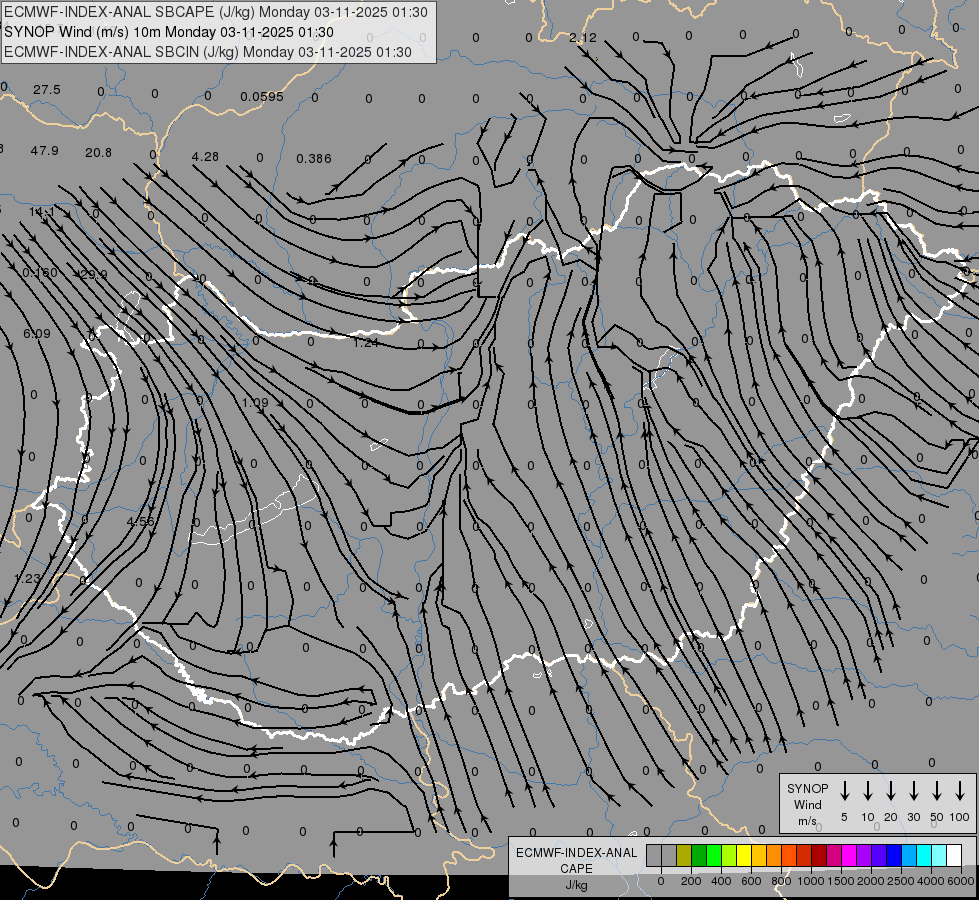The width and height of the screenshot is (979, 900).
Task: Click the 4.56 CAPE value on map
Action: coord(140,522)
